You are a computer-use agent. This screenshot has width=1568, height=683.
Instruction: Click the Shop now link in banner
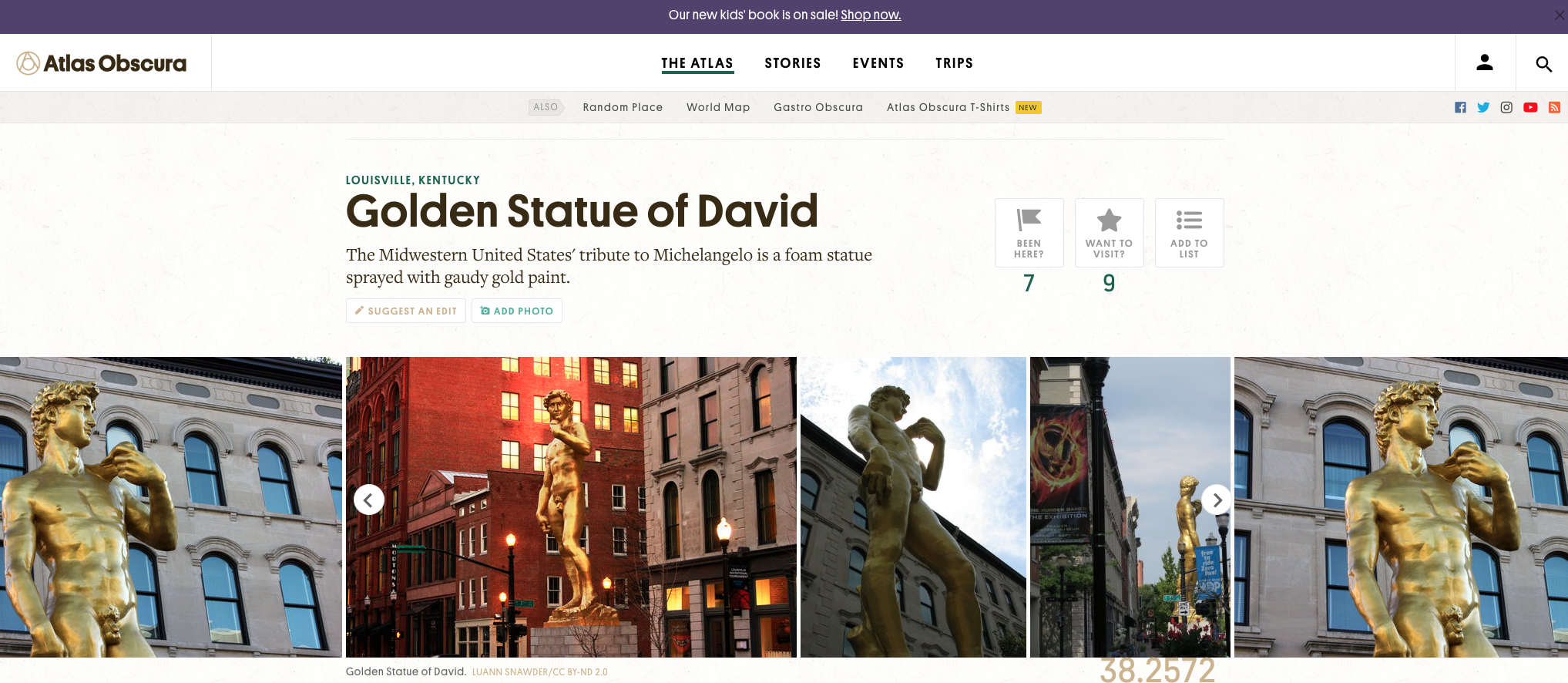tap(871, 15)
